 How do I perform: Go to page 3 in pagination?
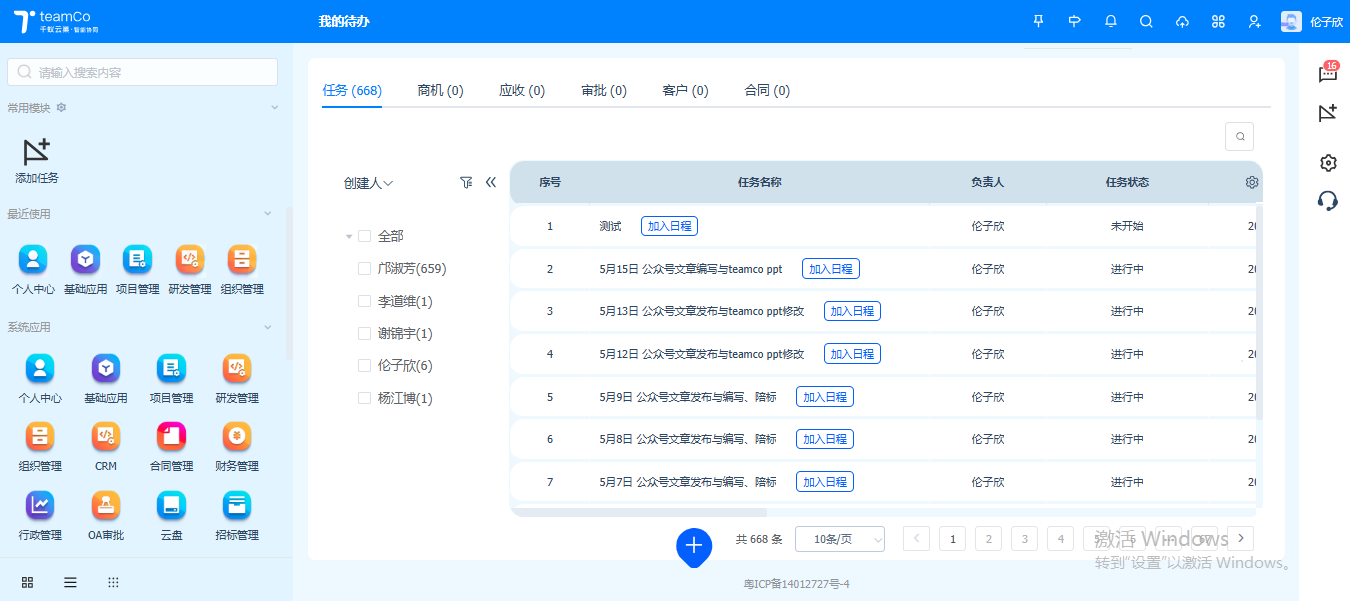pos(1024,539)
